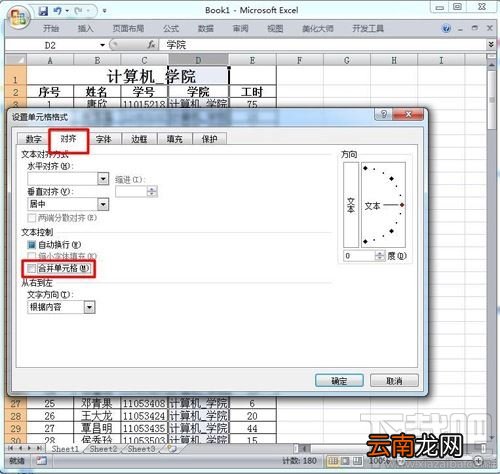Click degrees input field showing 0
500x474 pixels.
pos(360,256)
